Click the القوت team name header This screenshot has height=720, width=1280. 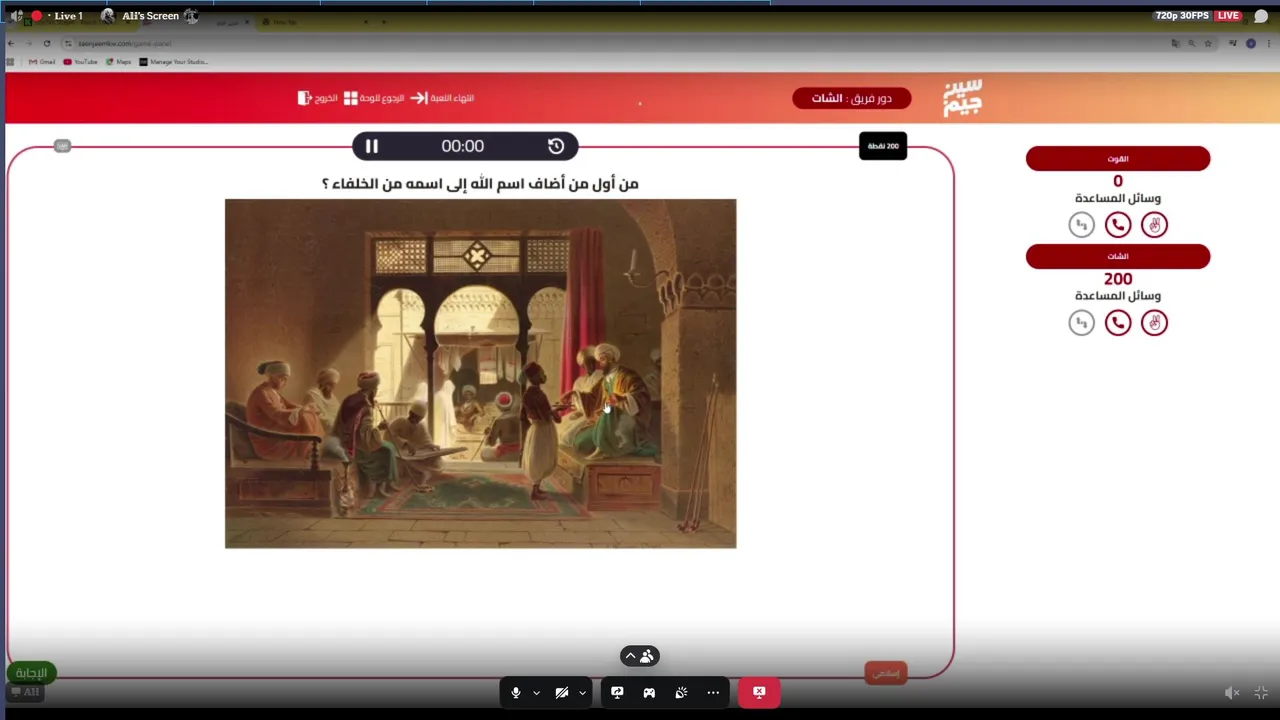click(x=1118, y=159)
